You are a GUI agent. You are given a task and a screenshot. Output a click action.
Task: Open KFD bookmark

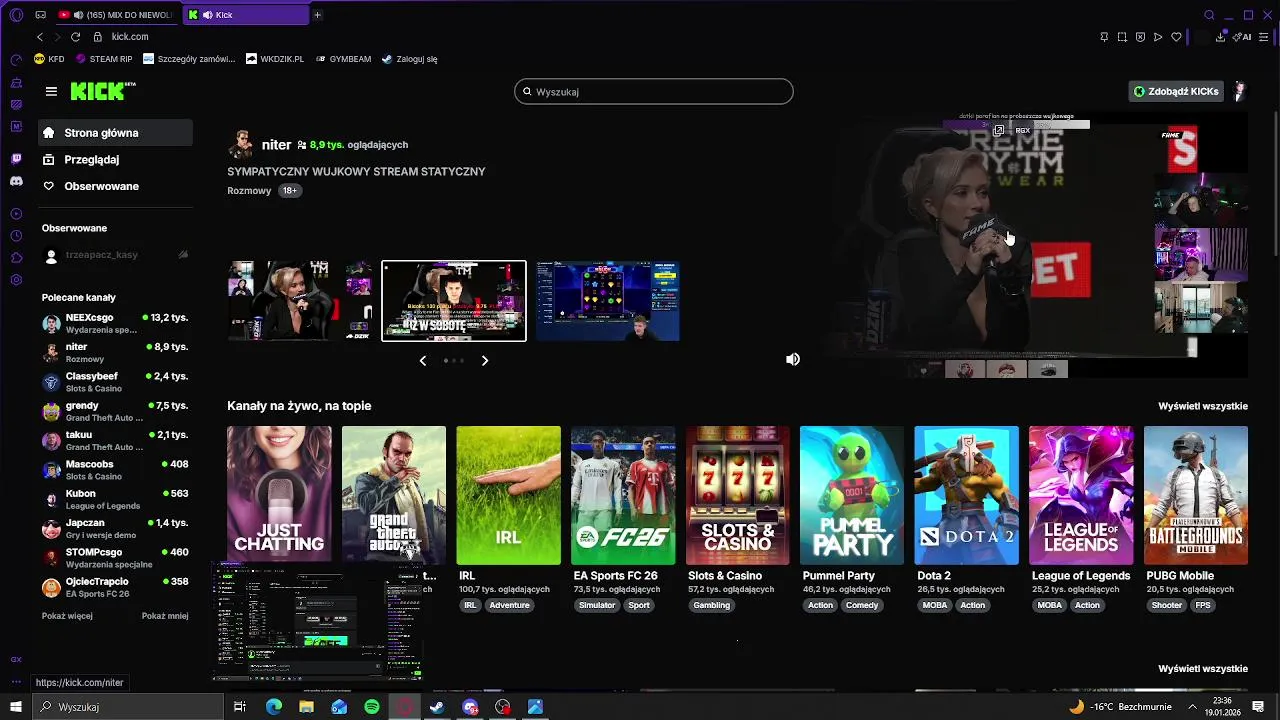click(x=49, y=59)
